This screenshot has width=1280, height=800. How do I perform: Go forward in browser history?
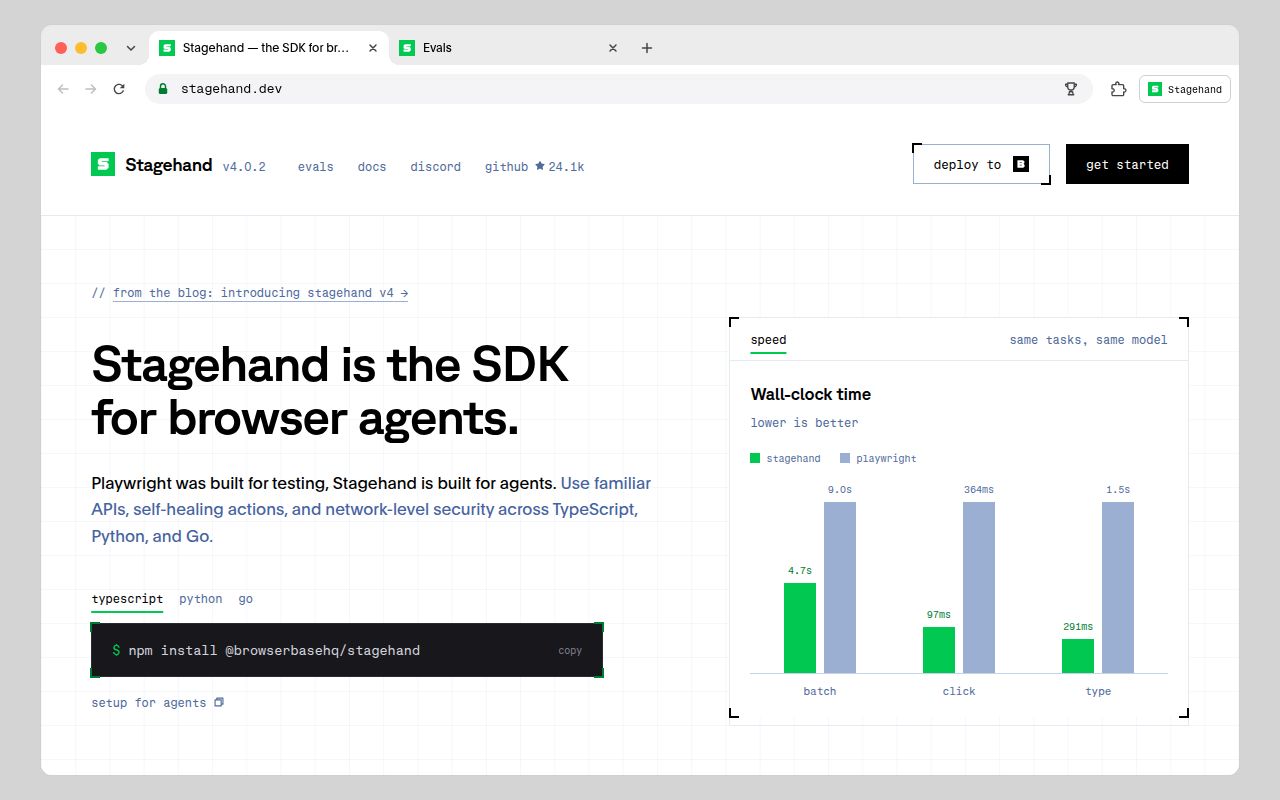(91, 89)
